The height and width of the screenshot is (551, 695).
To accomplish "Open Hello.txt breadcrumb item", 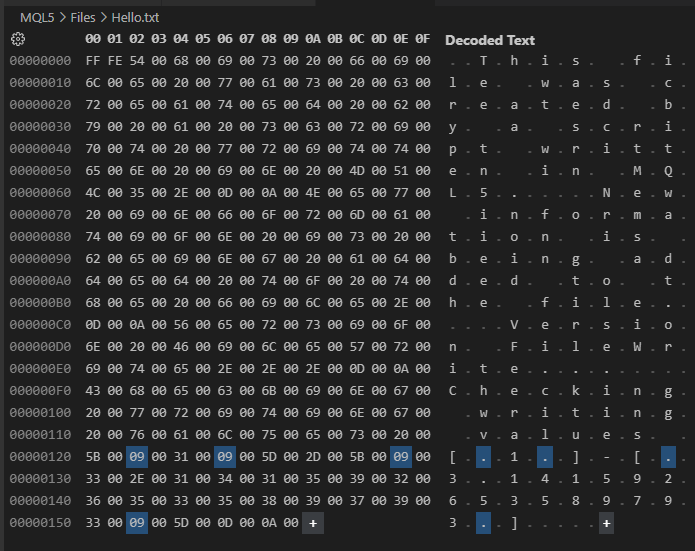I will 135,18.
